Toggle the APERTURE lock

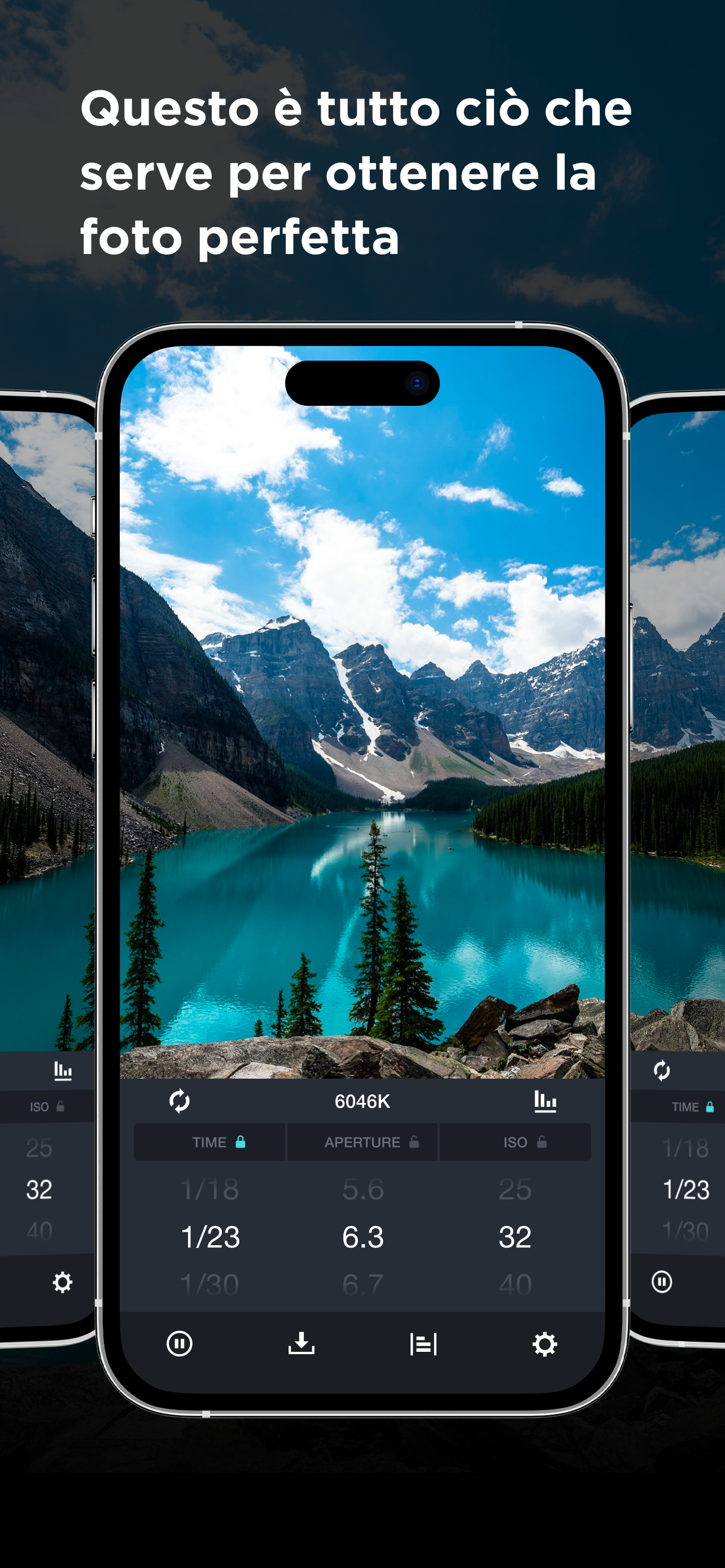click(x=414, y=1142)
